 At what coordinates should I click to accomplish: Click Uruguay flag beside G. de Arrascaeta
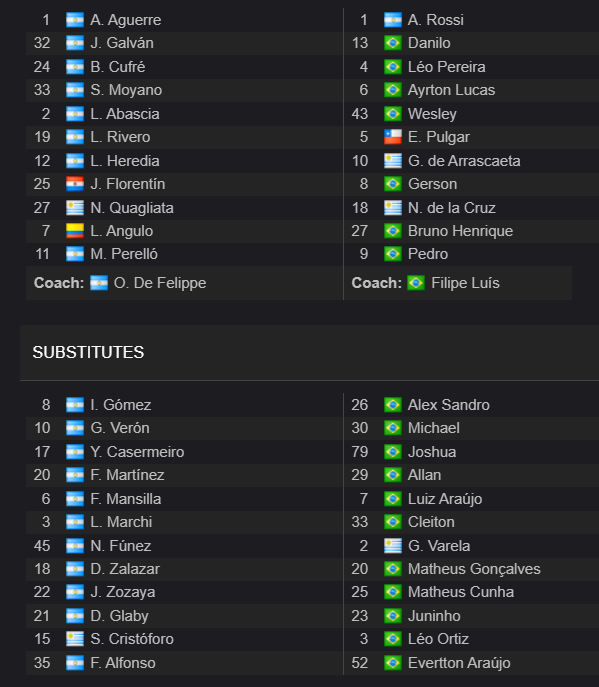point(393,161)
